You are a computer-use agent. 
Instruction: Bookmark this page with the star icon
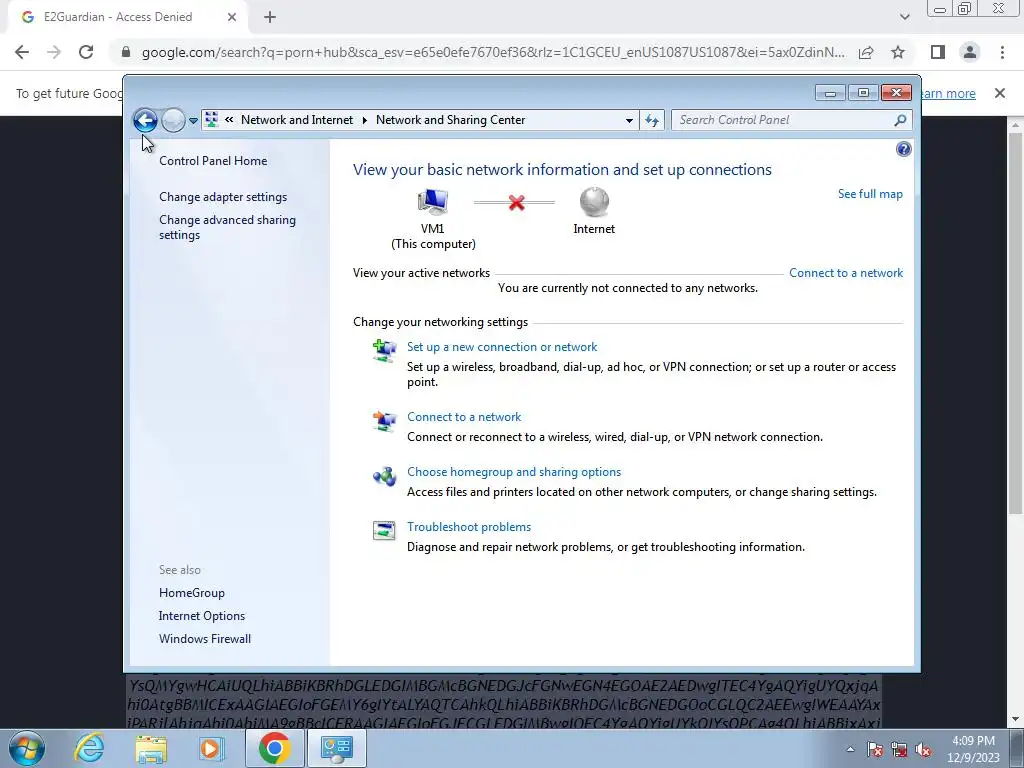click(x=898, y=52)
